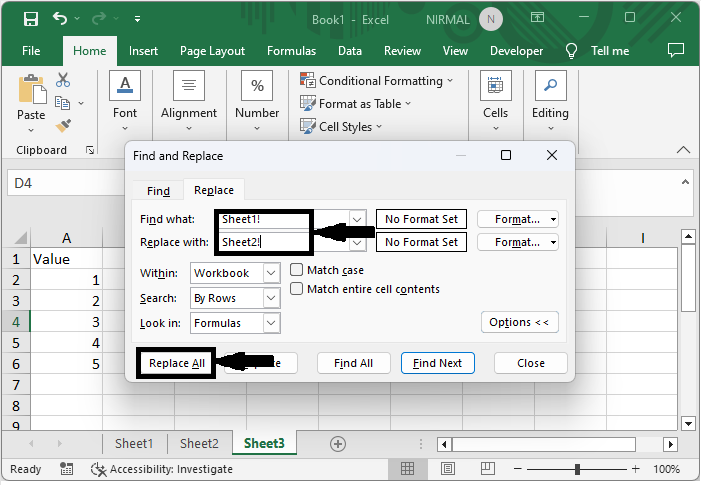Open Cell Styles menu

pyautogui.click(x=341, y=127)
